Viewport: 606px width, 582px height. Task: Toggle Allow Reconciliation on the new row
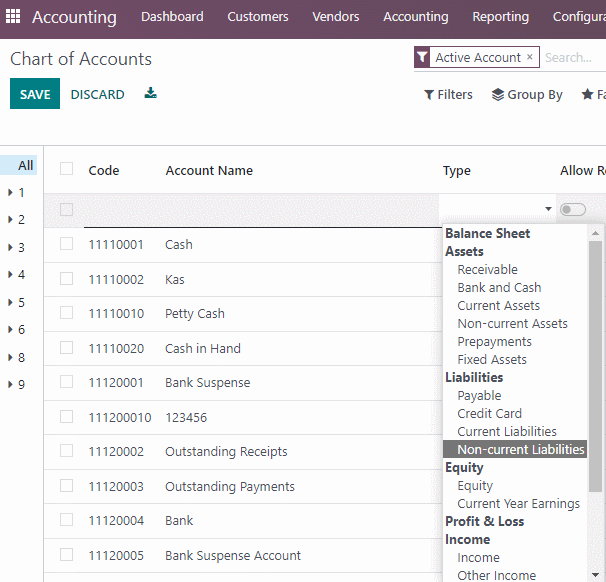coord(573,209)
